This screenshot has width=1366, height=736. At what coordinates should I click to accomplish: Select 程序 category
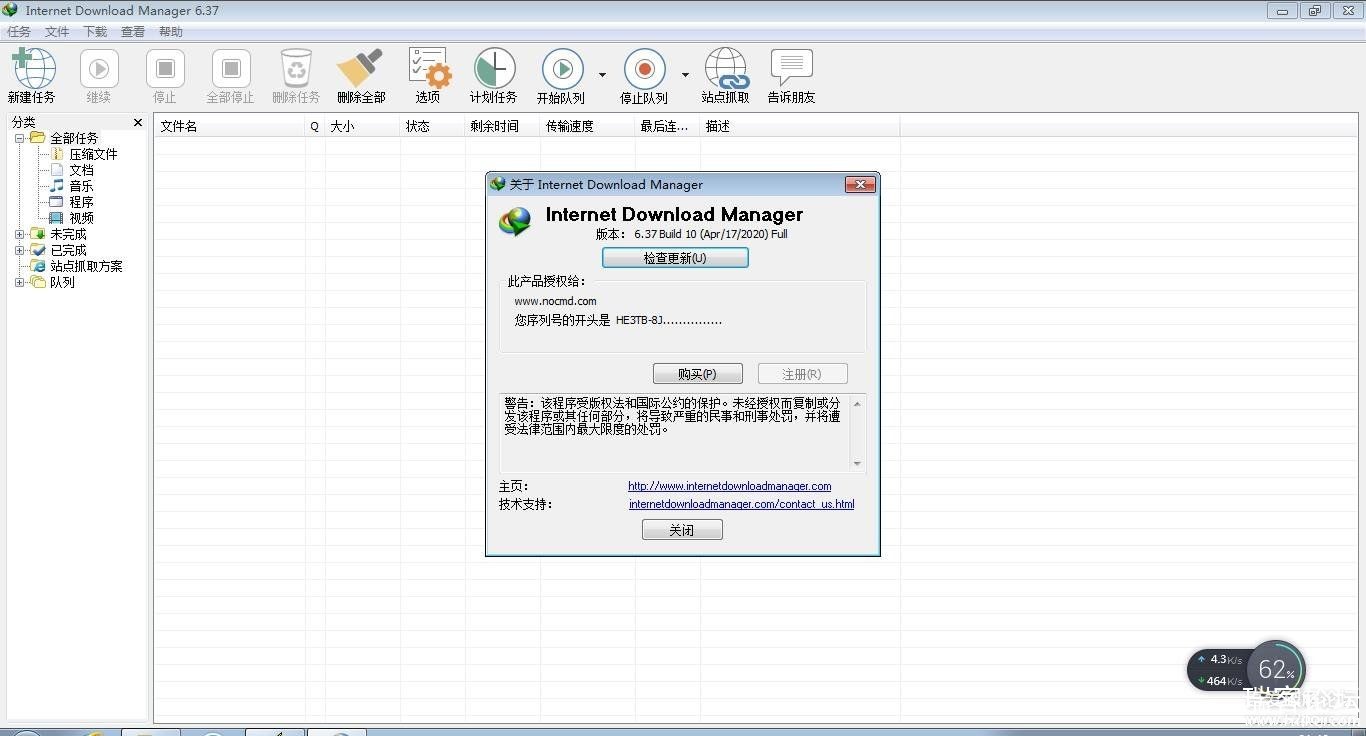(x=81, y=202)
